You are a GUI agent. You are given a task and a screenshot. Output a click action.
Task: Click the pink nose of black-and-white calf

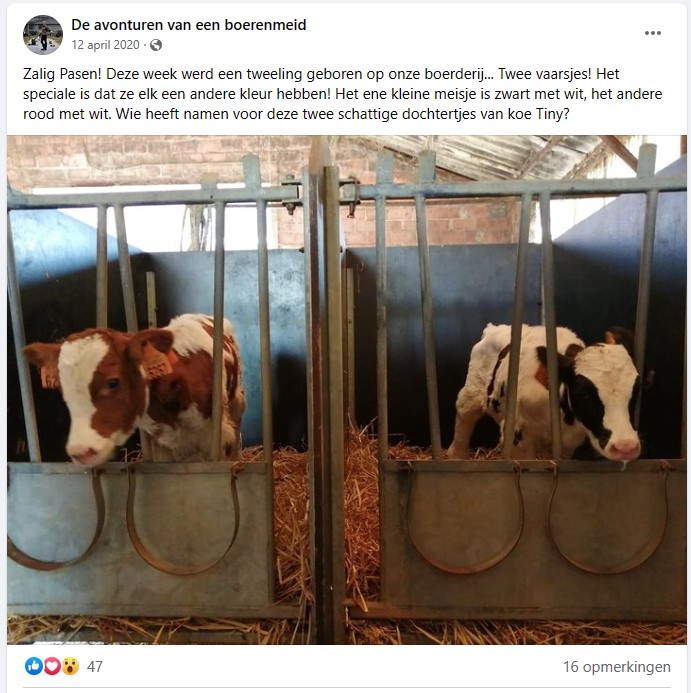pyautogui.click(x=623, y=449)
